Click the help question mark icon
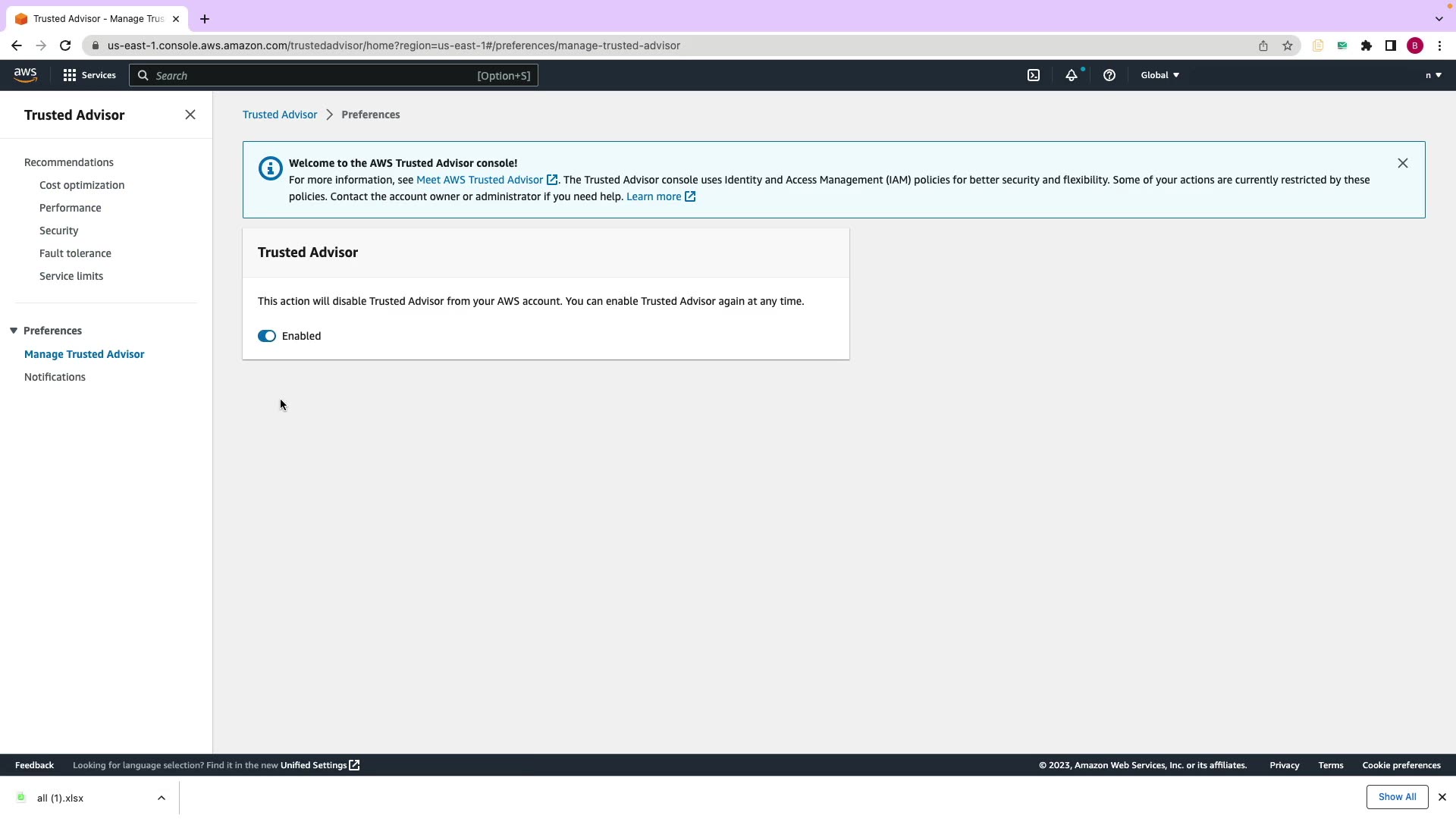Screen dimensions: 1456x819 [x=1109, y=75]
